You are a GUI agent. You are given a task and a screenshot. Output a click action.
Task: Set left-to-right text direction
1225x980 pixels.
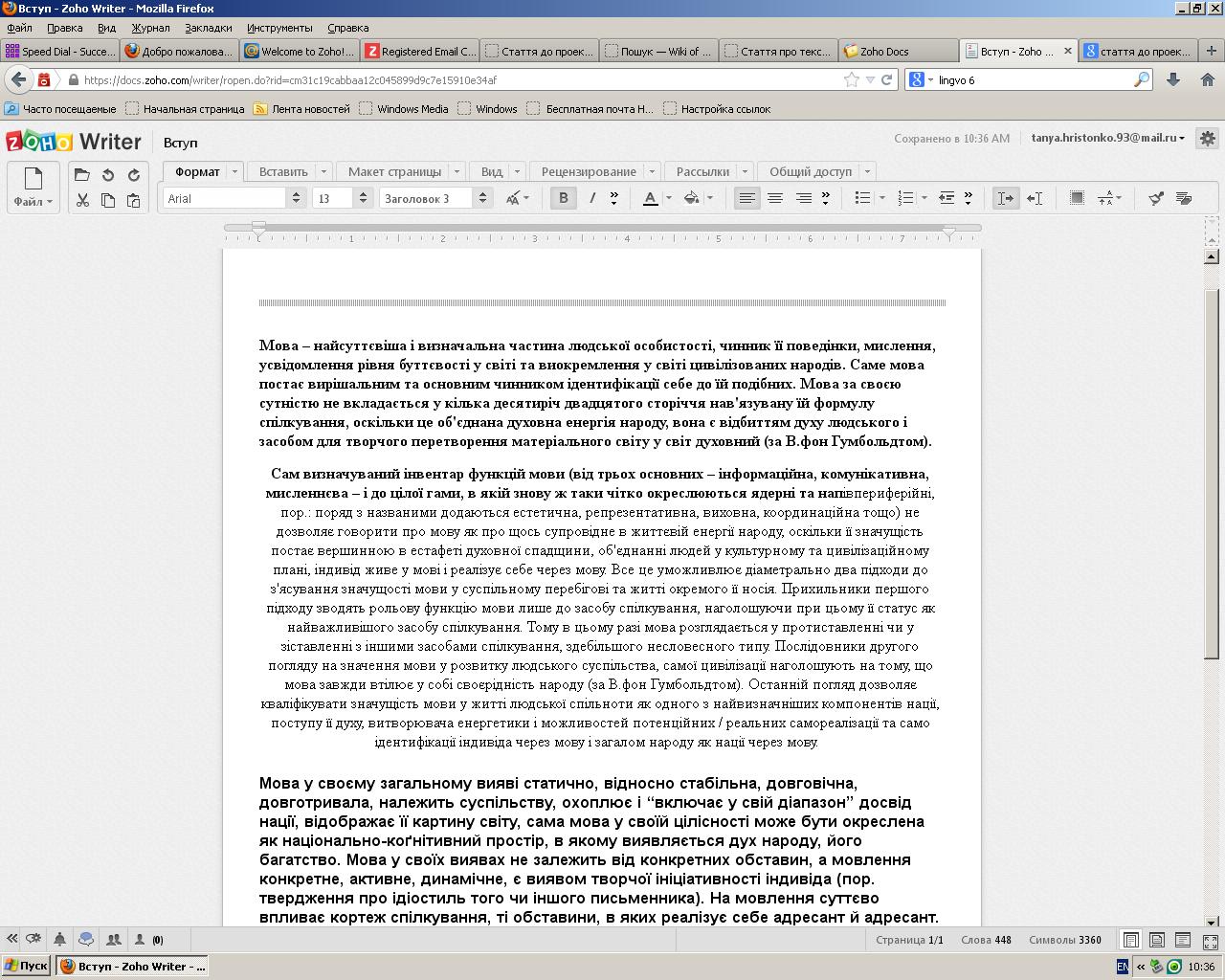pos(1006,198)
